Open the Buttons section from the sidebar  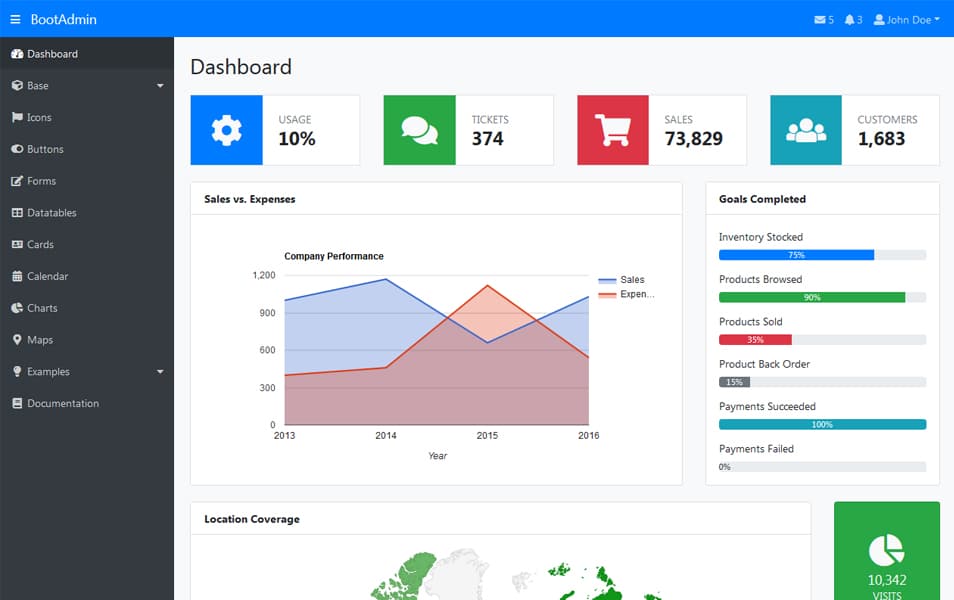pos(45,149)
